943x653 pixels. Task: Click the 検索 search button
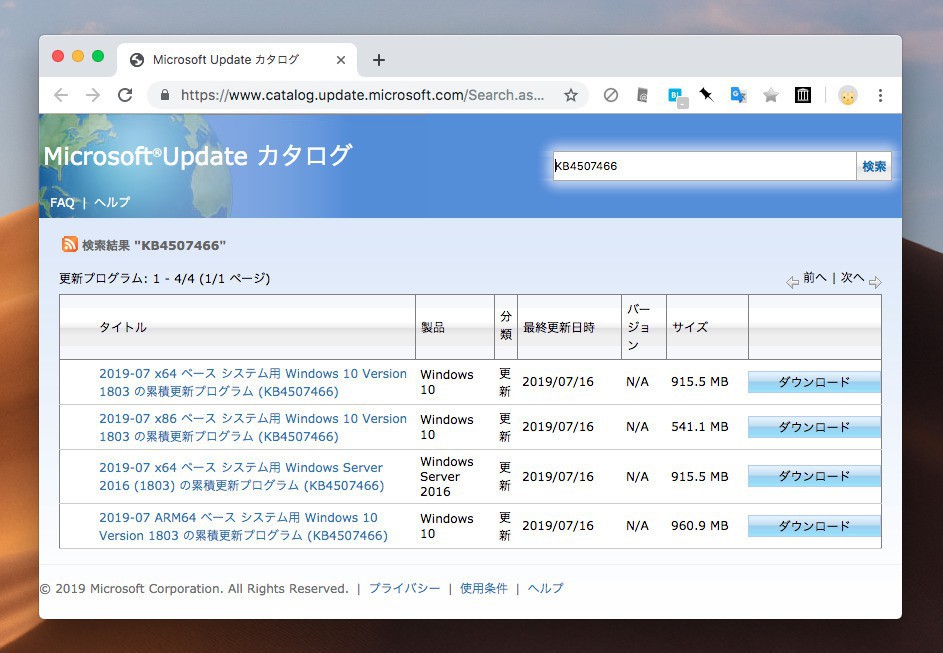tap(874, 166)
